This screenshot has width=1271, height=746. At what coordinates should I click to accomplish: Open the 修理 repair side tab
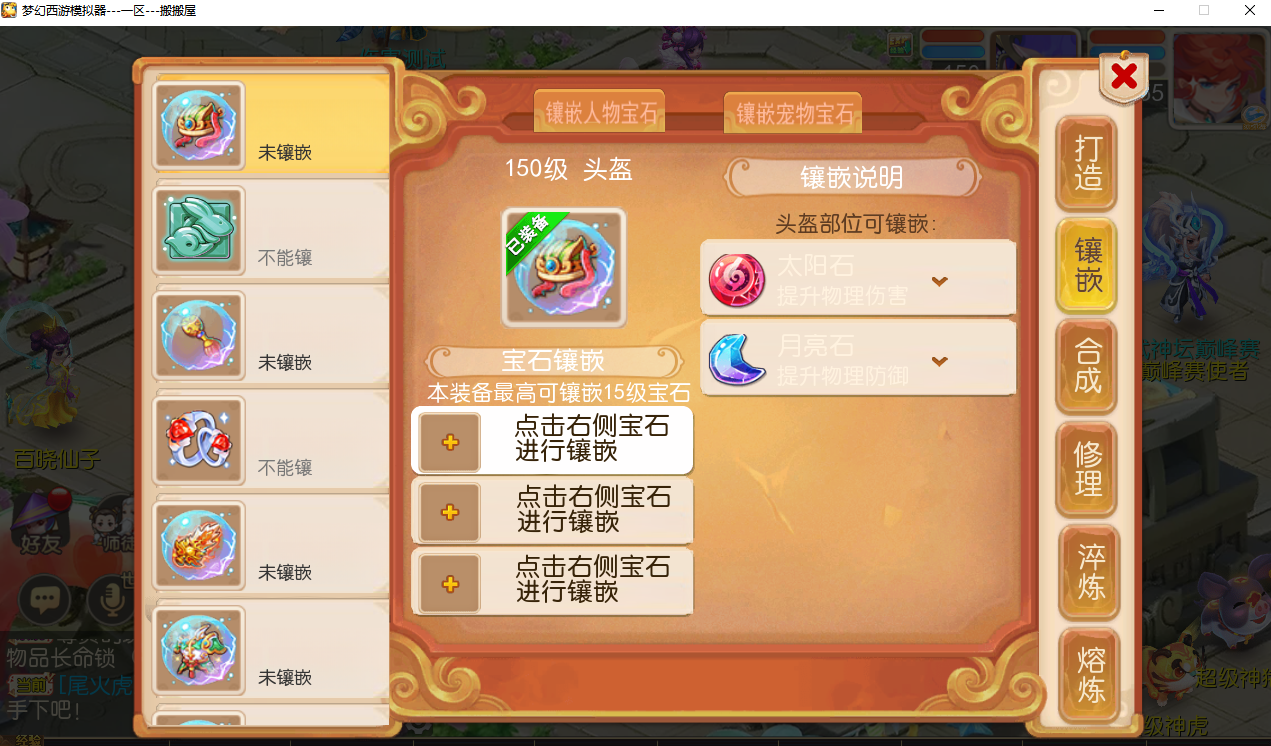click(1087, 469)
